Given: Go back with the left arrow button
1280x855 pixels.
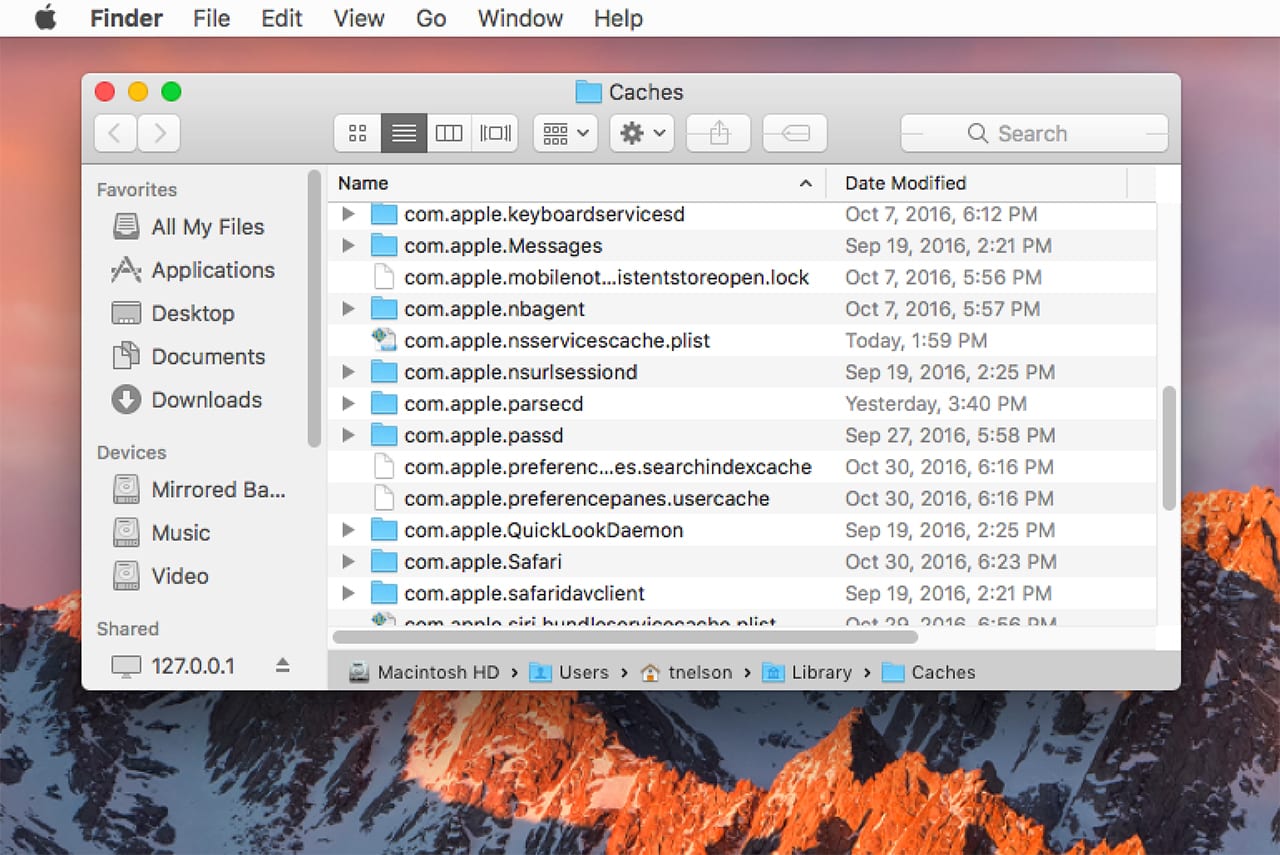Looking at the screenshot, I should pyautogui.click(x=116, y=133).
